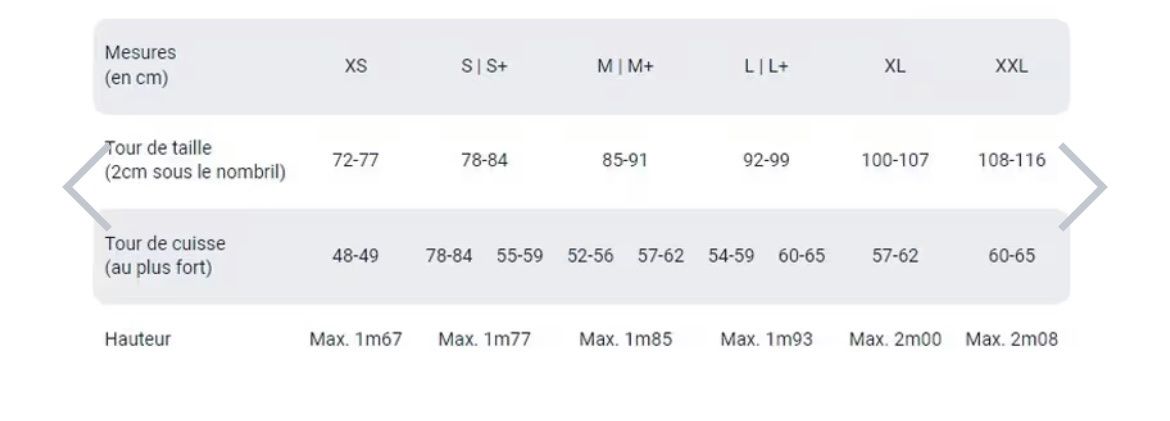Select the M | M+ size header
1170x421 pixels.
click(x=625, y=66)
